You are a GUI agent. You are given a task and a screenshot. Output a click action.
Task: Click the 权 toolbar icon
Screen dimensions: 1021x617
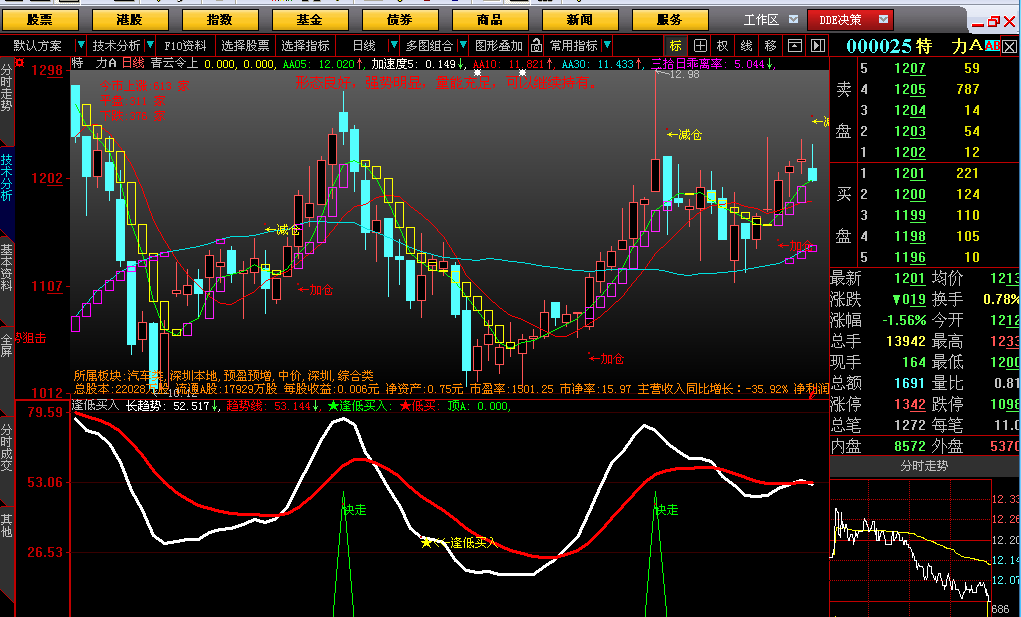(x=723, y=46)
